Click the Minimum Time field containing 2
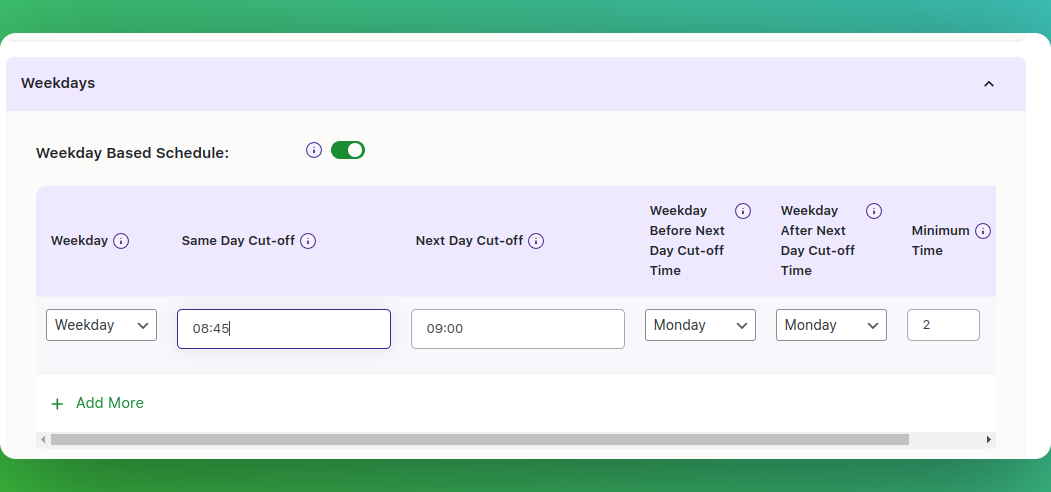The height and width of the screenshot is (492, 1051). pyautogui.click(x=943, y=325)
